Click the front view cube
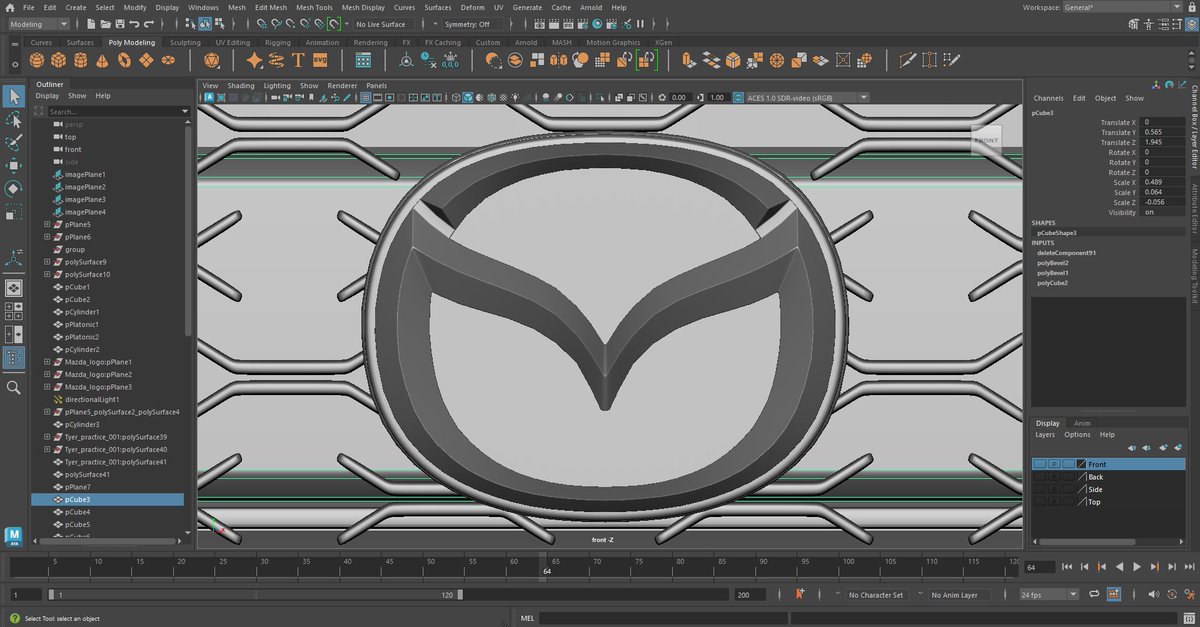 [x=986, y=140]
